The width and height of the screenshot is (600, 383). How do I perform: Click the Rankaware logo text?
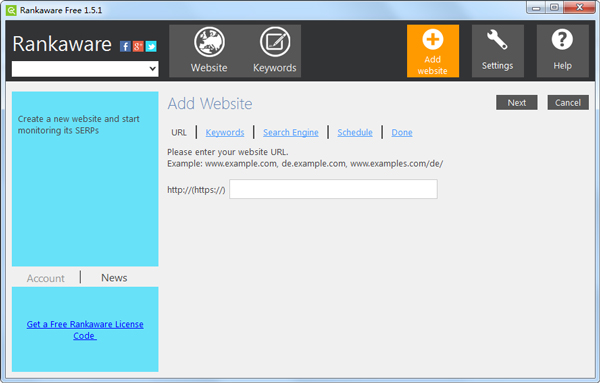coord(62,44)
